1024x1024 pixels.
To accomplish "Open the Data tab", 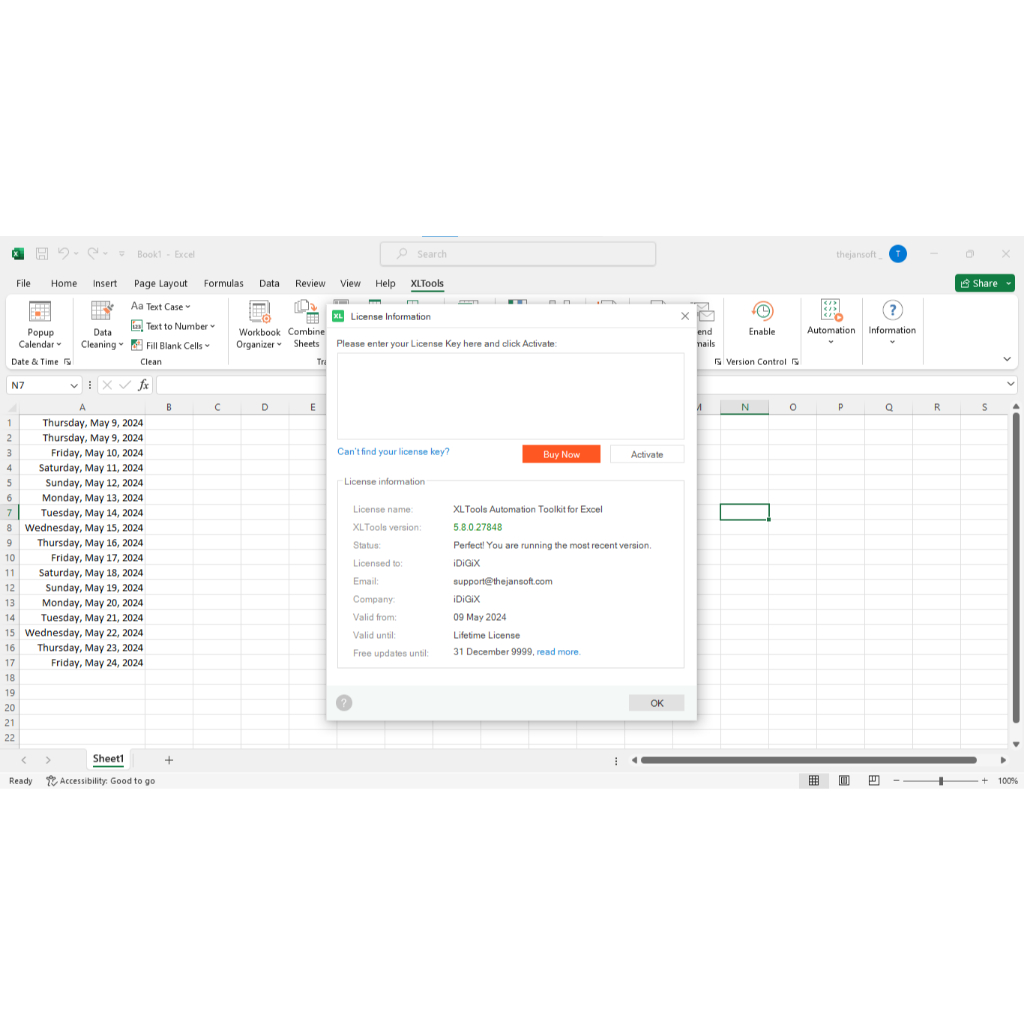I will (x=269, y=283).
